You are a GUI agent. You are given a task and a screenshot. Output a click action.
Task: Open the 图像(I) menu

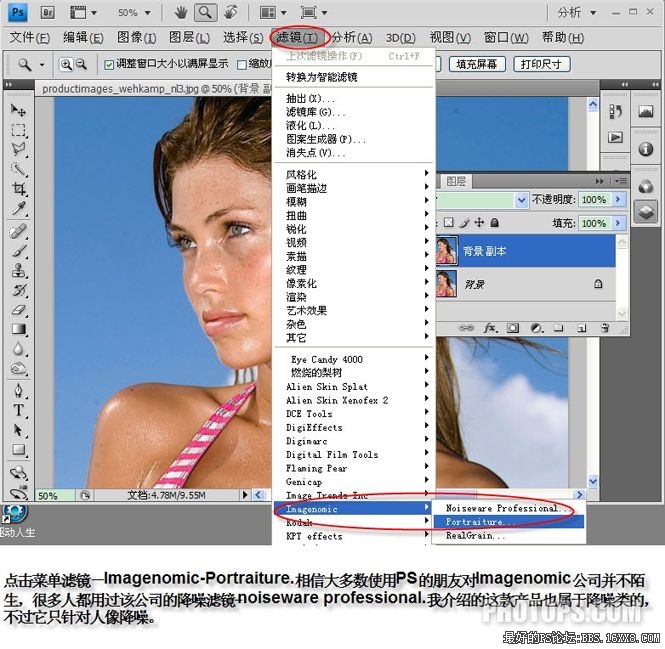[137, 37]
